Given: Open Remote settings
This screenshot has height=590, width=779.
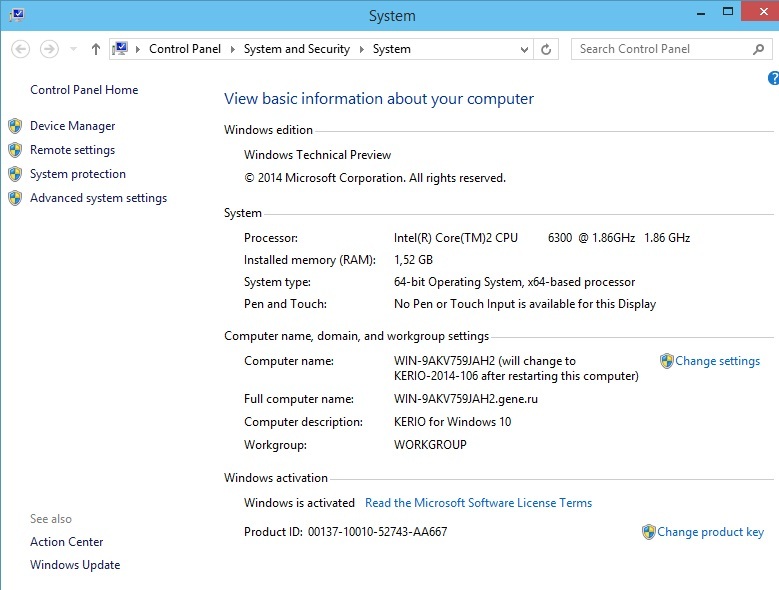Looking at the screenshot, I should pos(72,150).
